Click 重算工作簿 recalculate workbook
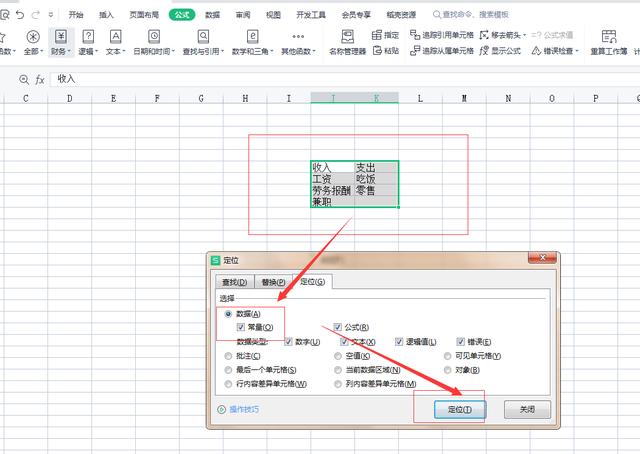 pos(609,42)
